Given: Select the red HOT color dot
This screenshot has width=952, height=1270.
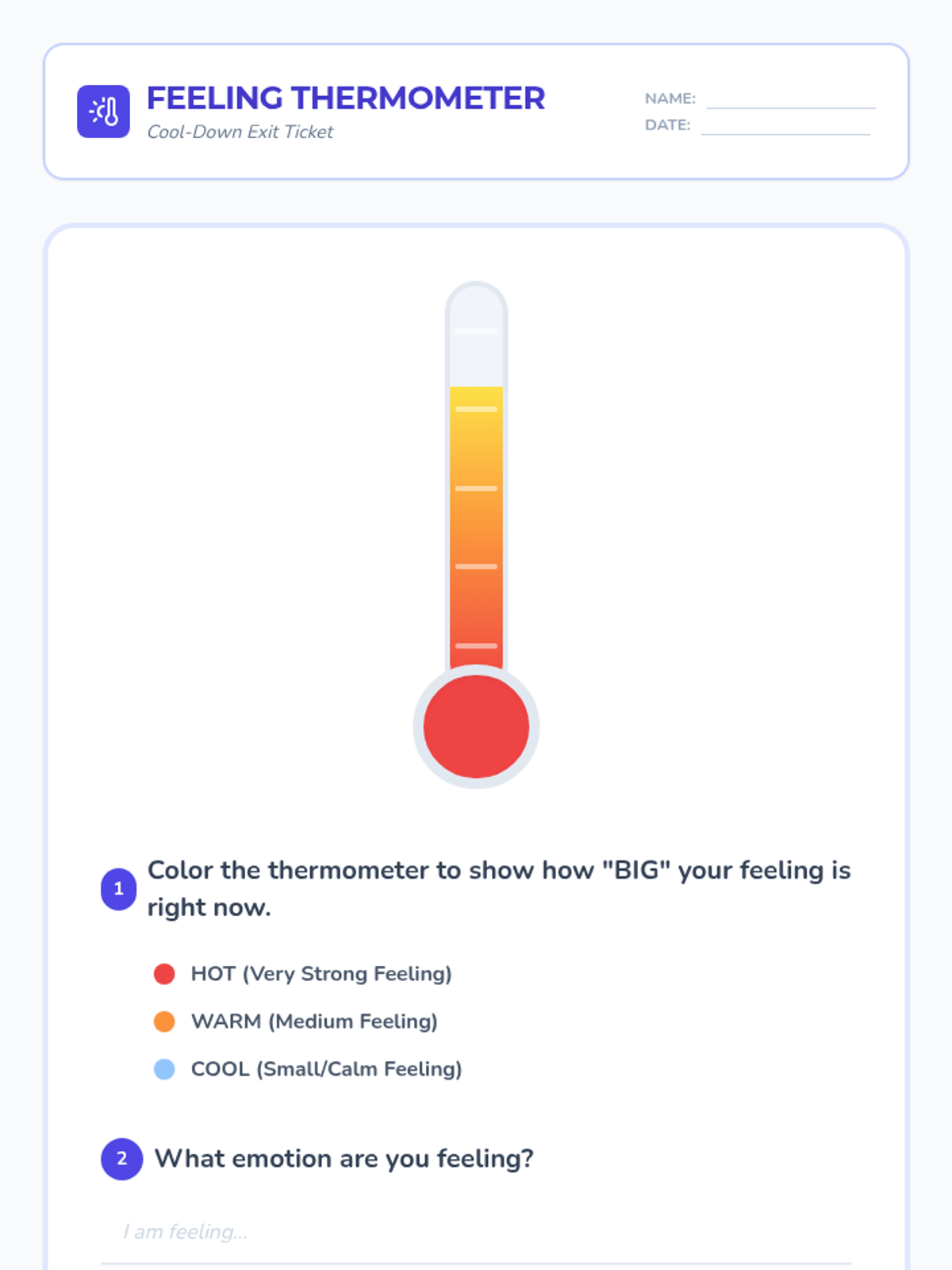Looking at the screenshot, I should pos(164,974).
